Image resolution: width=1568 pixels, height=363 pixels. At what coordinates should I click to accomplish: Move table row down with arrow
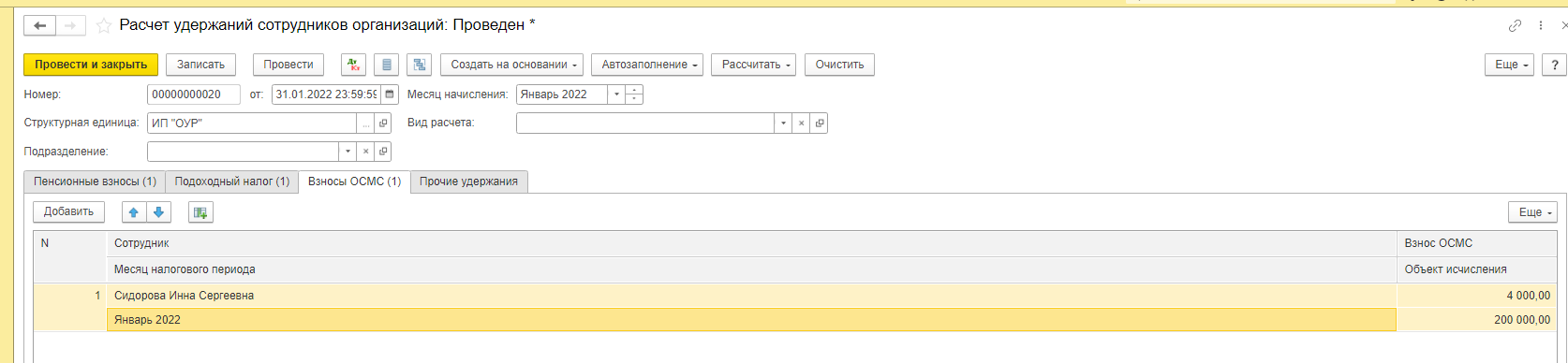[x=158, y=212]
